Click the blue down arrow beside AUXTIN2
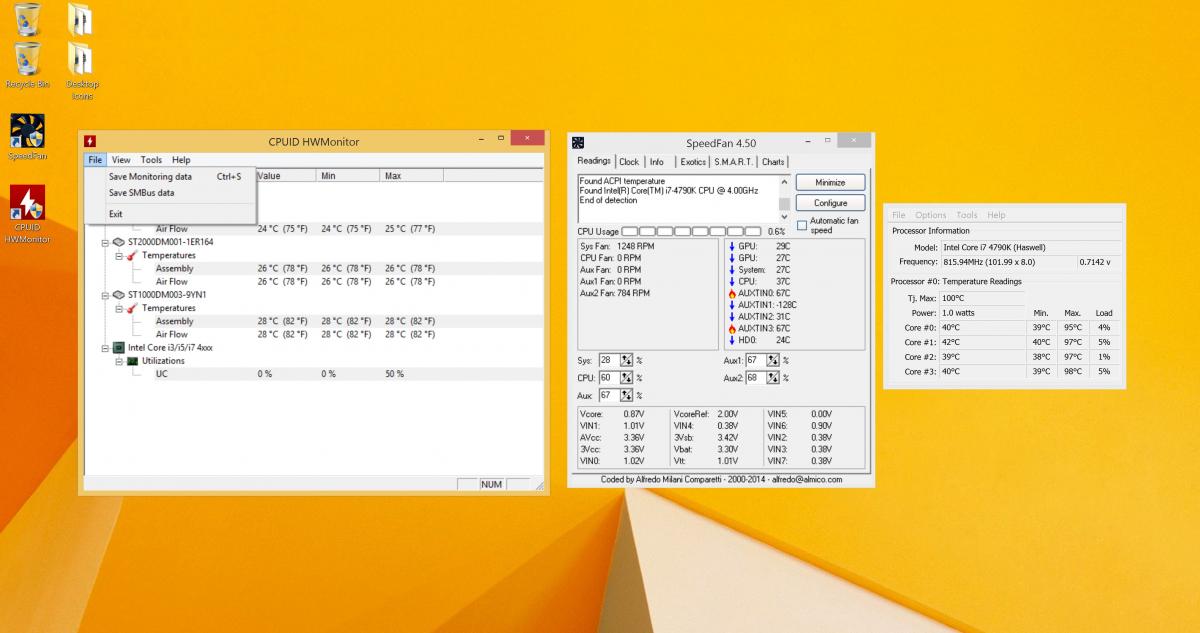Image resolution: width=1200 pixels, height=633 pixels. pyautogui.click(x=732, y=316)
